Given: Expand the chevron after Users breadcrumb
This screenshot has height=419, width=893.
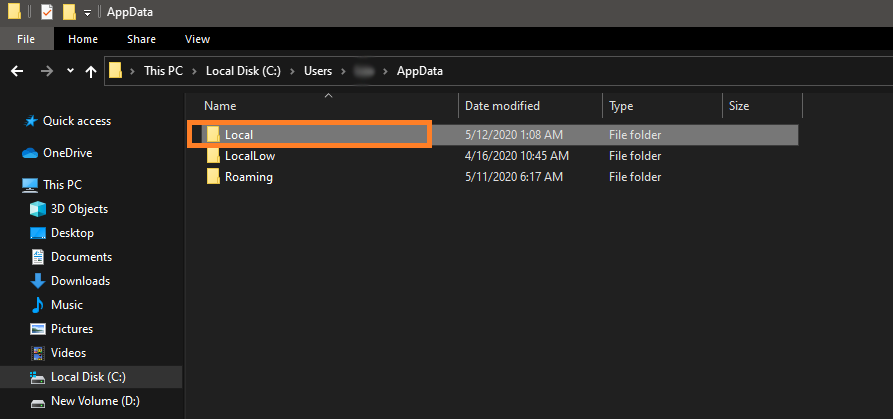Looking at the screenshot, I should pos(343,71).
